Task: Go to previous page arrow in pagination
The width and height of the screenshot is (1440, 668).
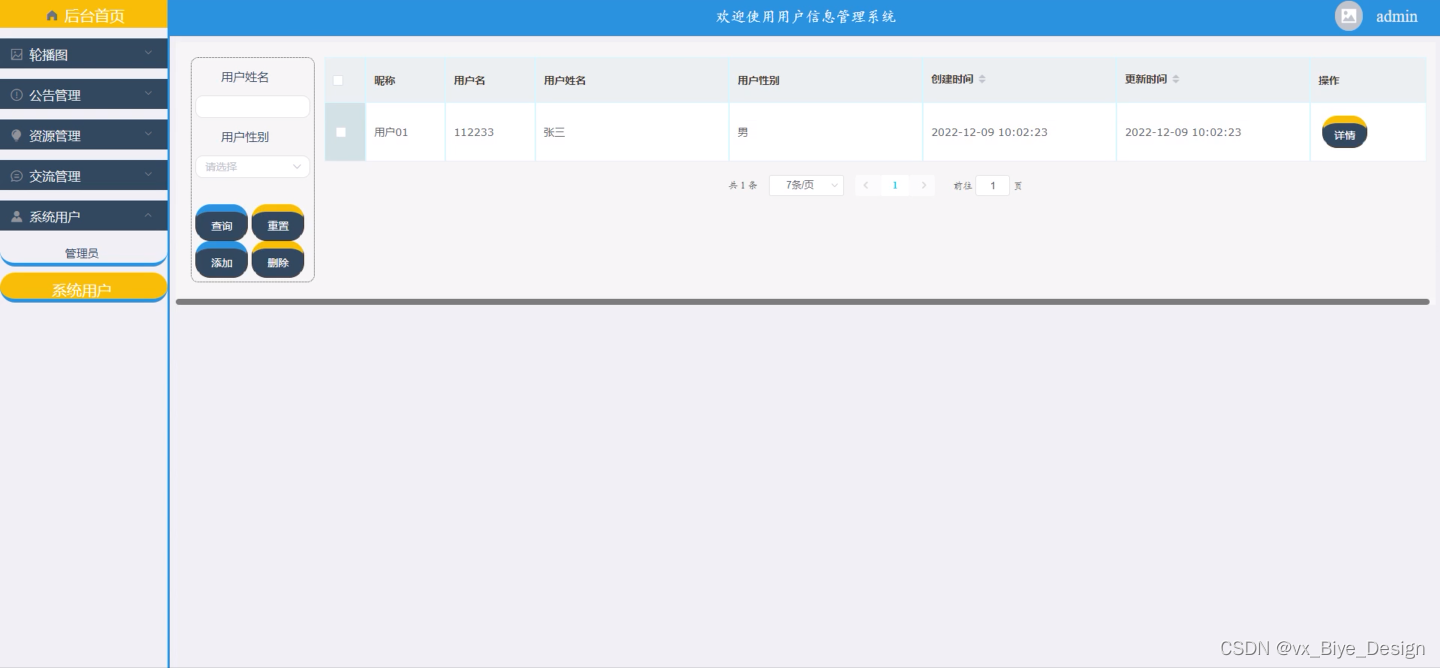Action: point(866,185)
